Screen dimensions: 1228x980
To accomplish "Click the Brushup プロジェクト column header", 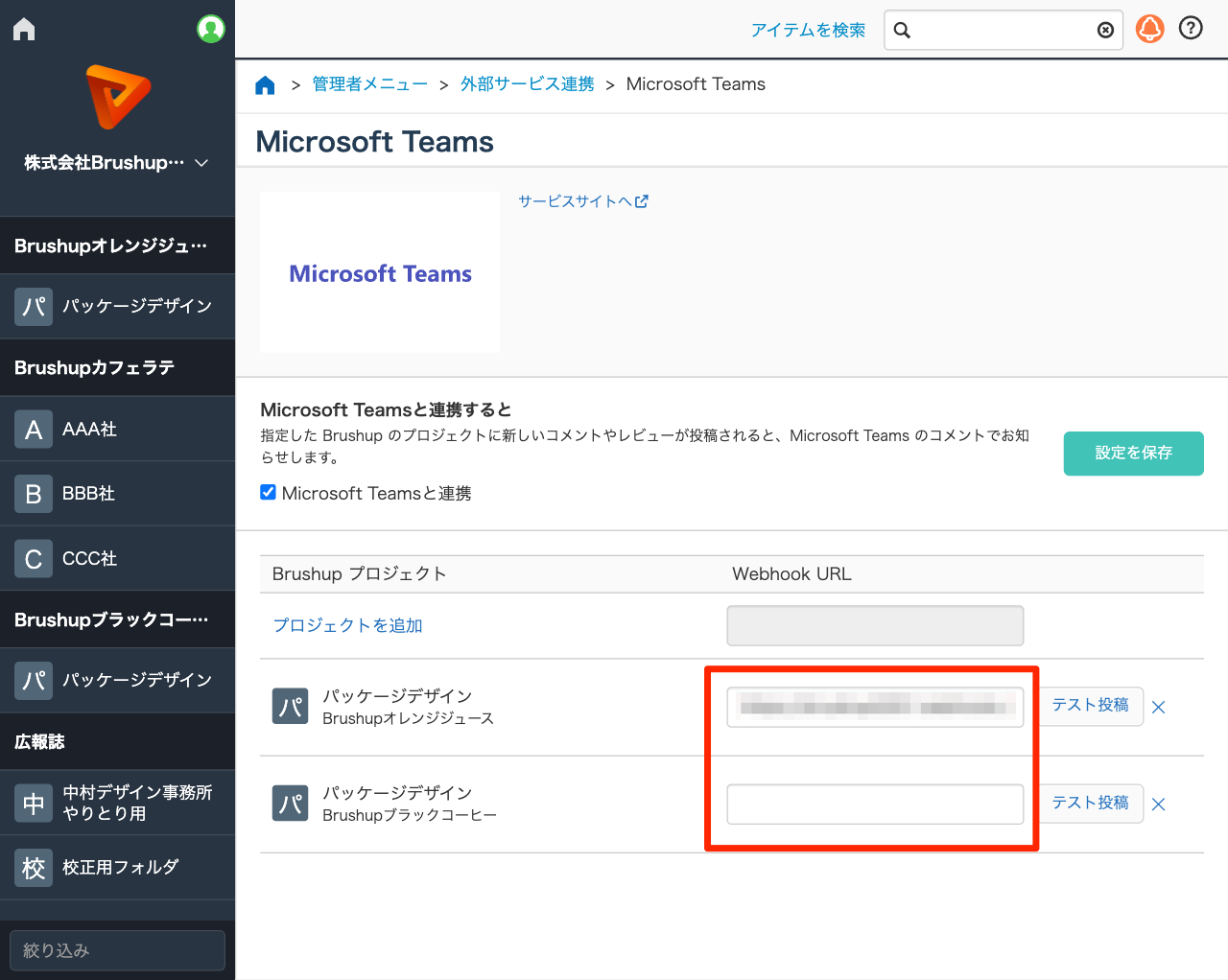I will tap(360, 573).
